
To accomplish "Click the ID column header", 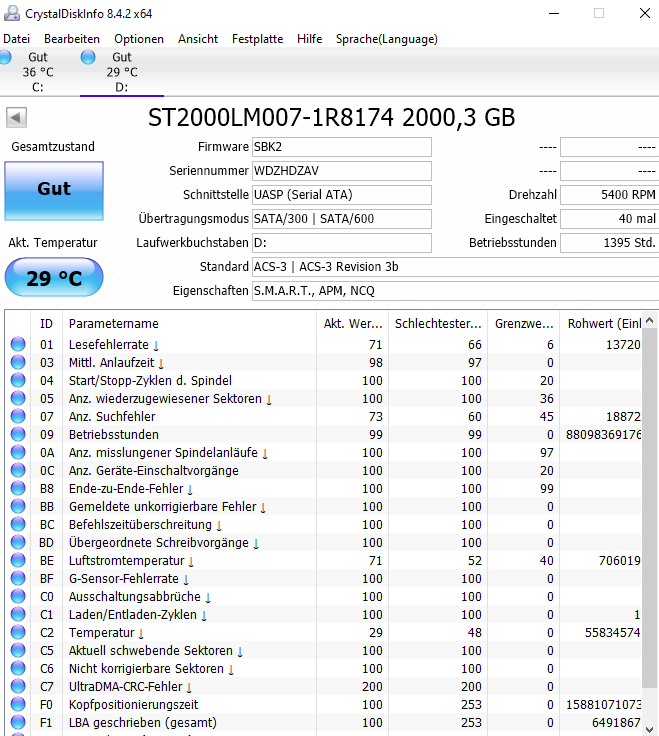I will point(46,323).
